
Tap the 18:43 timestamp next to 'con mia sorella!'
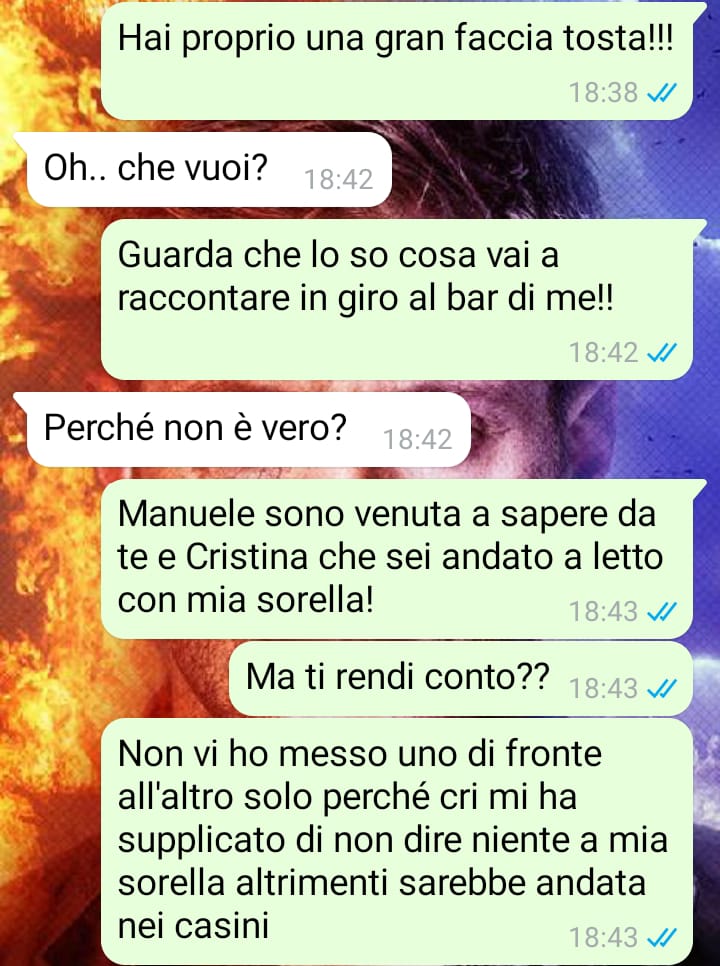pos(603,612)
